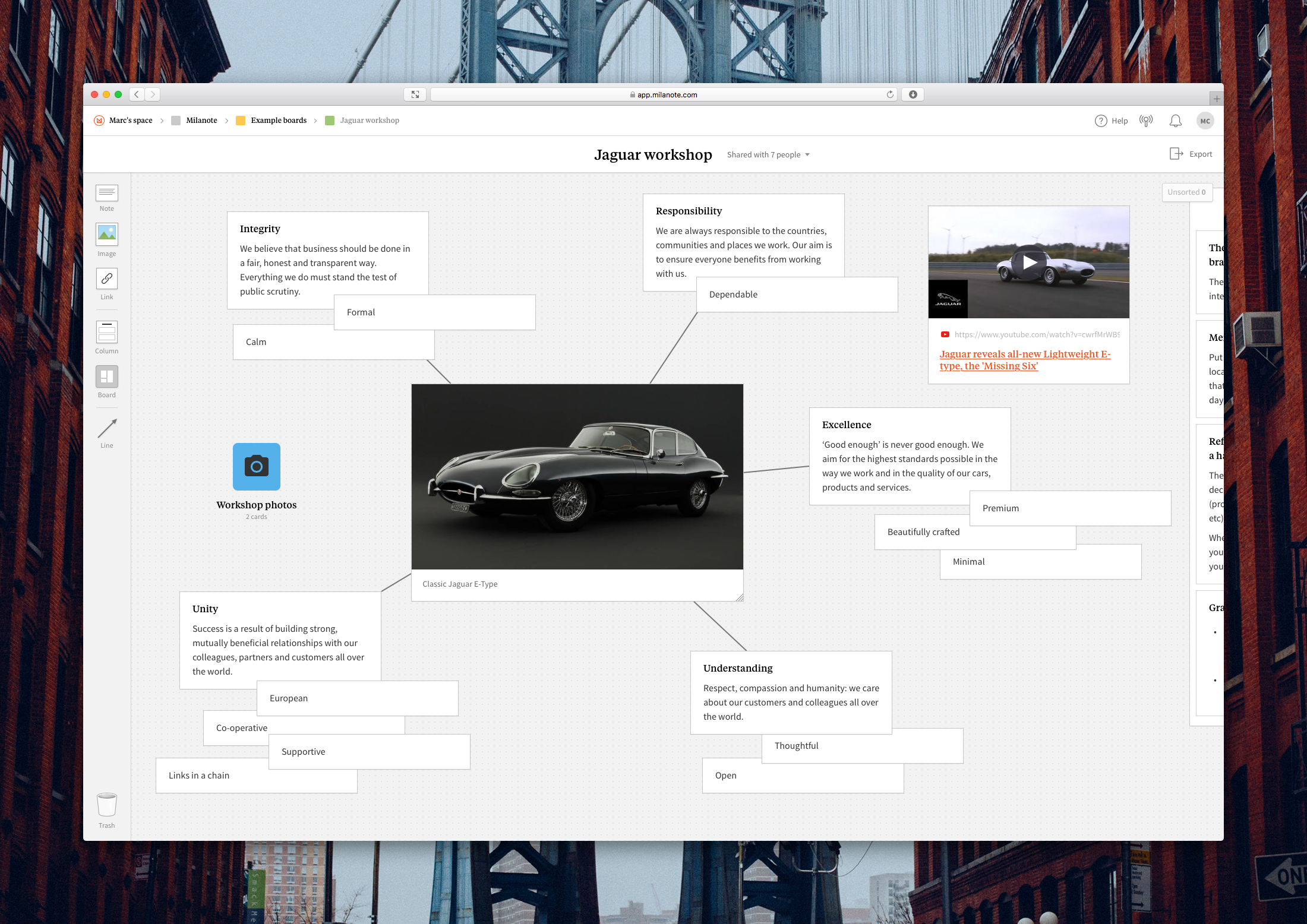Screen dimensions: 1307x924
Task: Go to Example boards breadcrumb
Action: pos(278,121)
